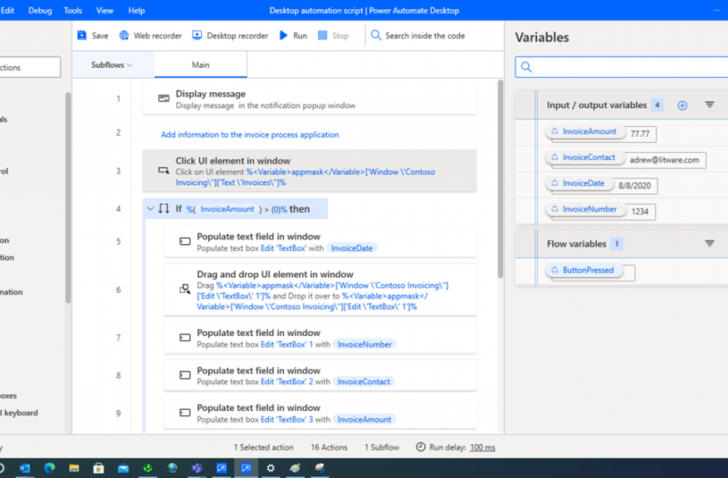Screen dimensions: 728x478
Task: Click the actions pane vertical scrollbar
Action: click(x=68, y=197)
